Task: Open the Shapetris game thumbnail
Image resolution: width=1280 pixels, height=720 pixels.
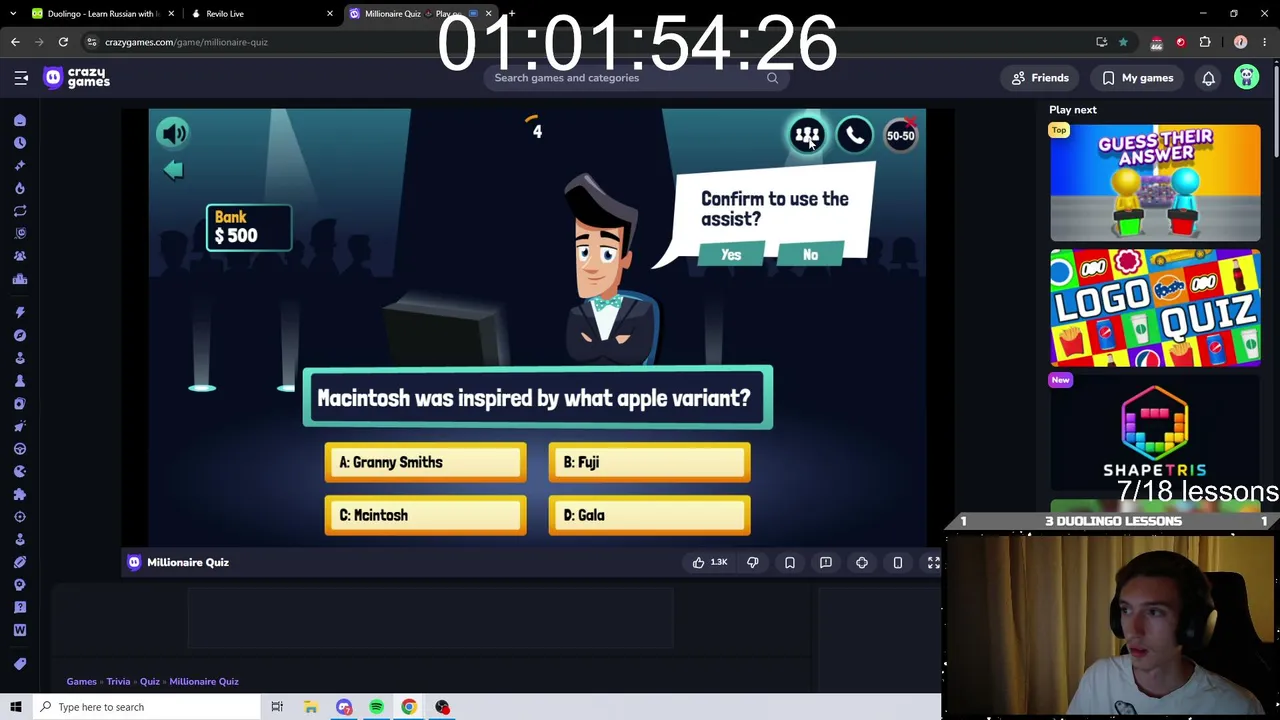Action: pos(1155,432)
